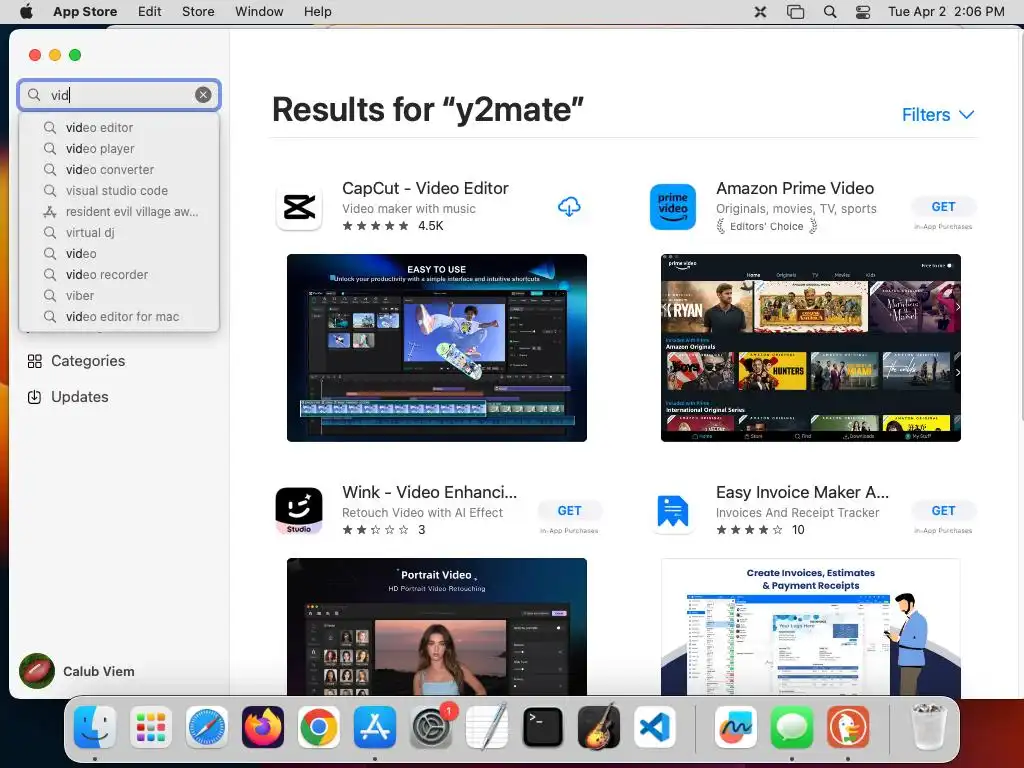Click the search field containing 'vid'
The width and height of the screenshot is (1024, 768).
[x=119, y=95]
